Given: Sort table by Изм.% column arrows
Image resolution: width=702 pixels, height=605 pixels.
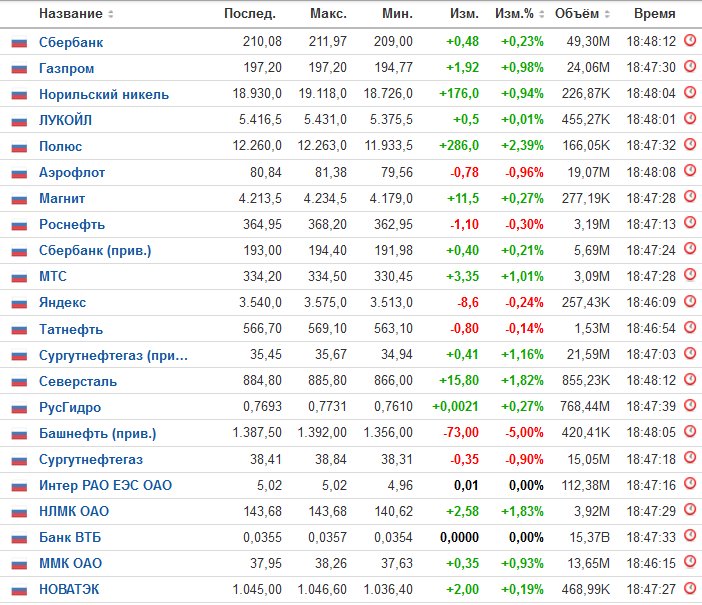Looking at the screenshot, I should [x=541, y=14].
